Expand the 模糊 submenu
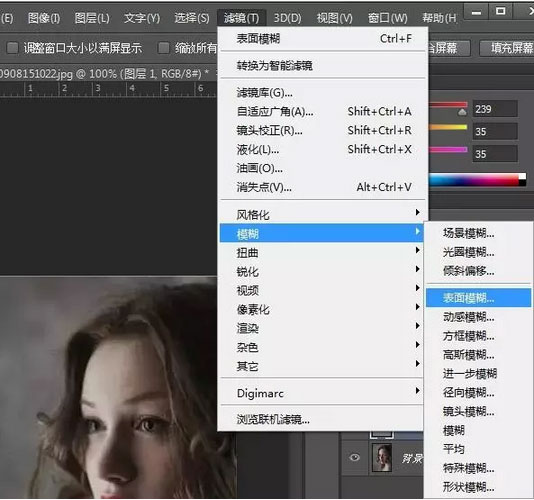 tap(321, 233)
